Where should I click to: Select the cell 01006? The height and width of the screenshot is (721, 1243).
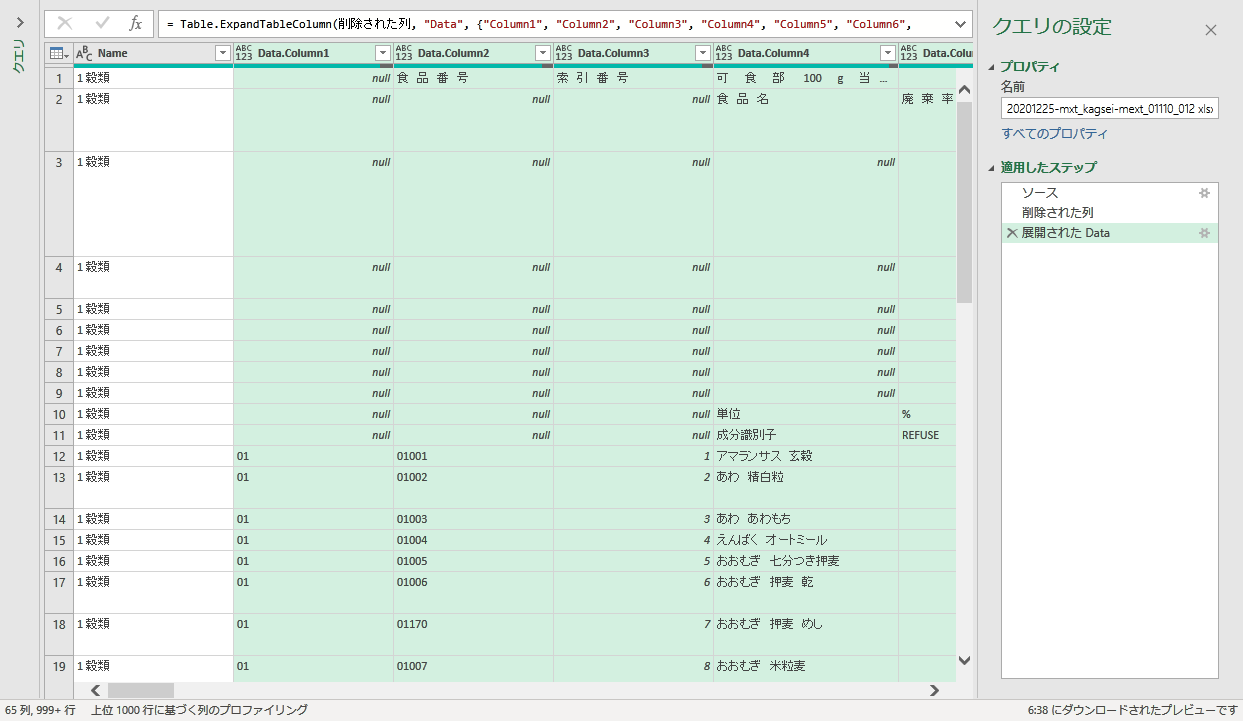[x=473, y=592]
